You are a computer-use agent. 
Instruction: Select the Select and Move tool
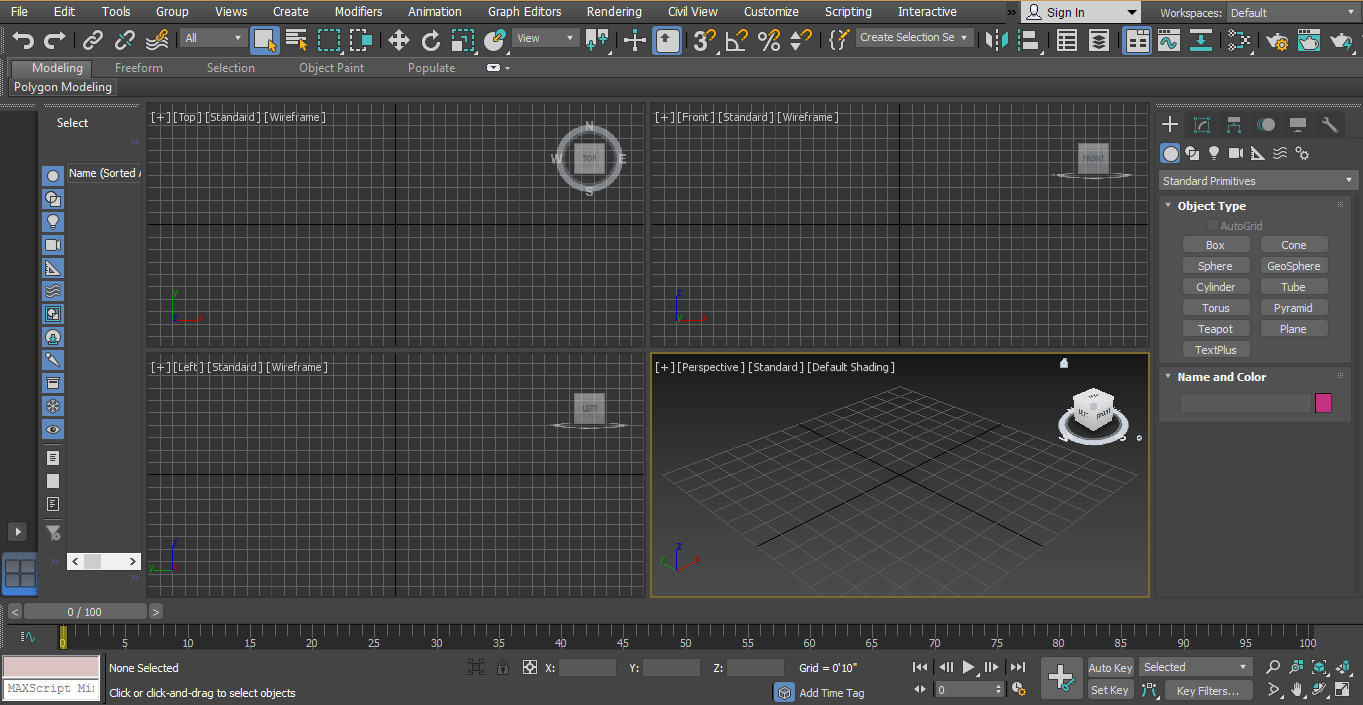coord(398,41)
